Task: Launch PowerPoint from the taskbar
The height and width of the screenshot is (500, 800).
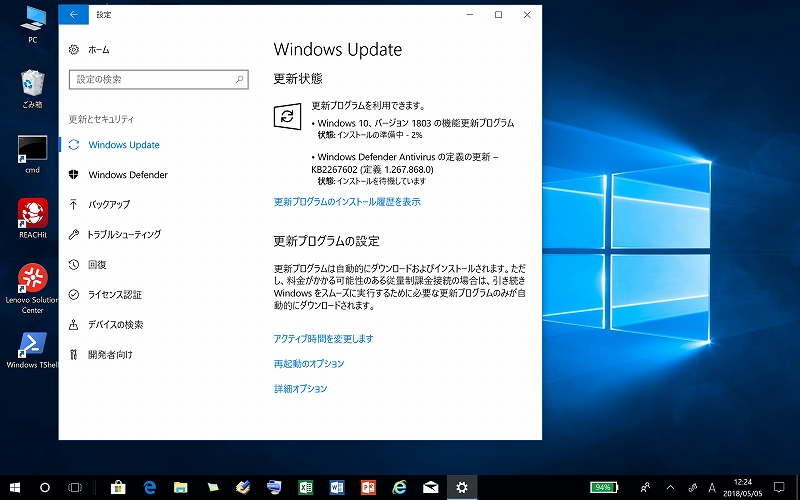Action: click(368, 488)
